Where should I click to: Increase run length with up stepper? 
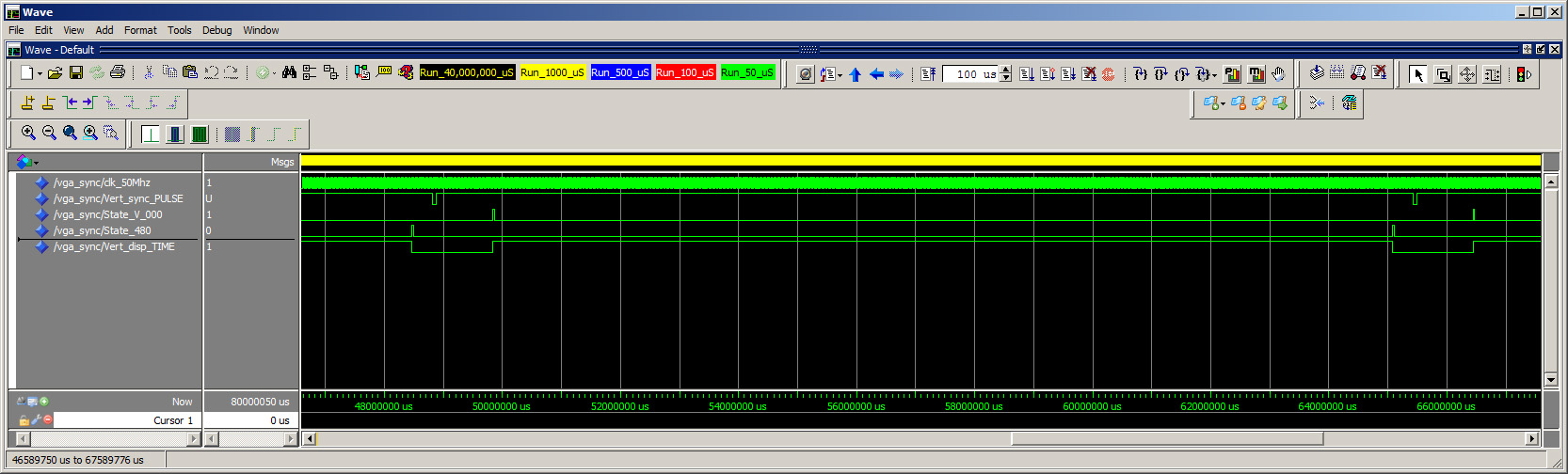coord(1006,70)
